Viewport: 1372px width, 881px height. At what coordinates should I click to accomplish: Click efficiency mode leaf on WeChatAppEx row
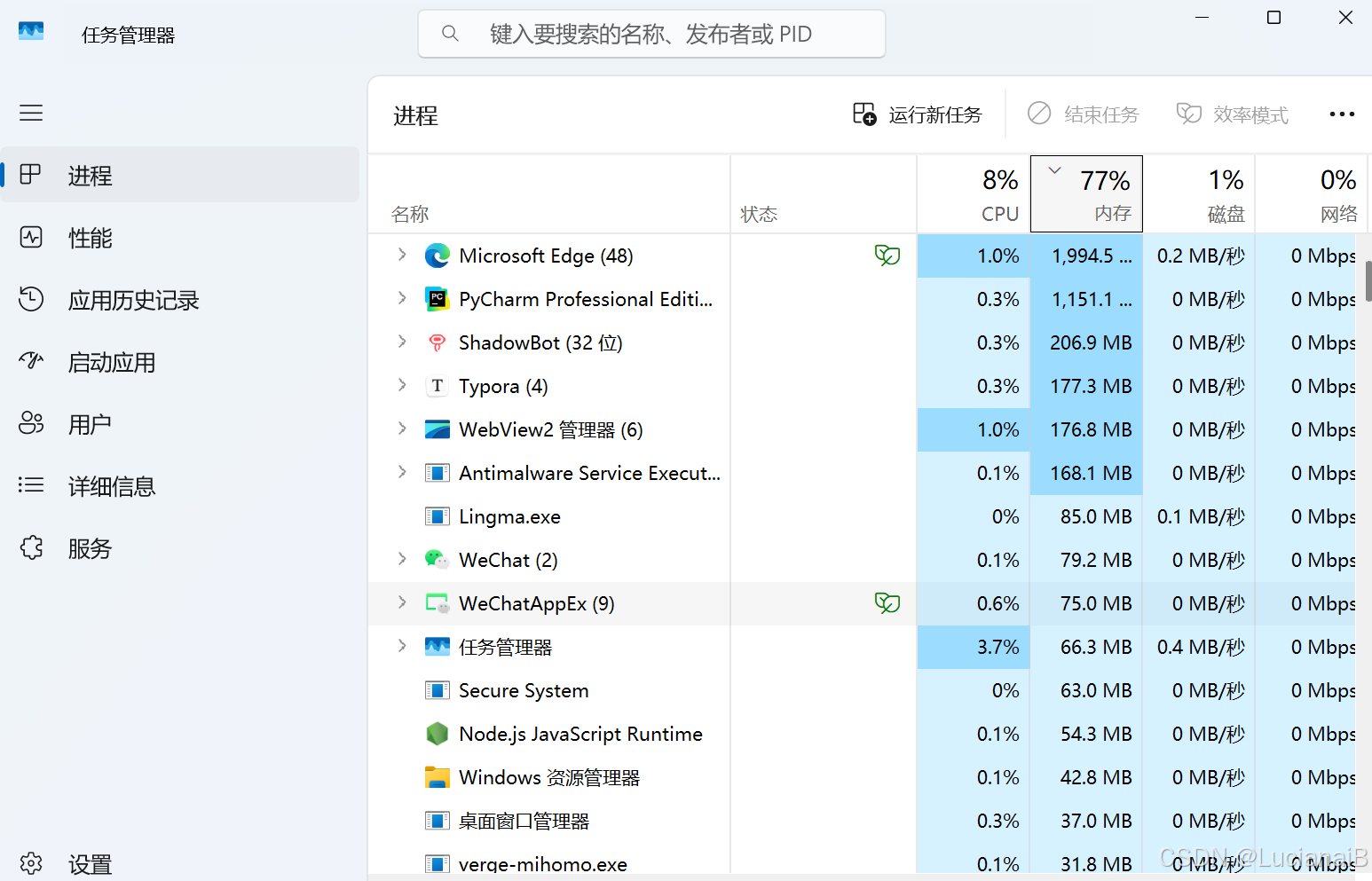887,603
